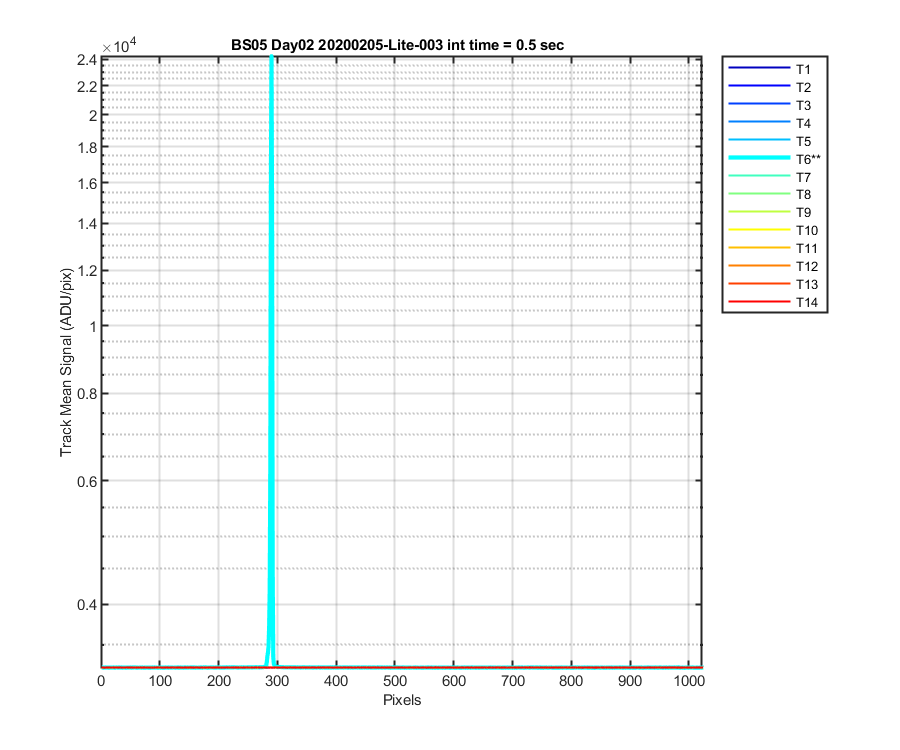
Task: Click the red T14 legend line
Action: click(x=759, y=301)
